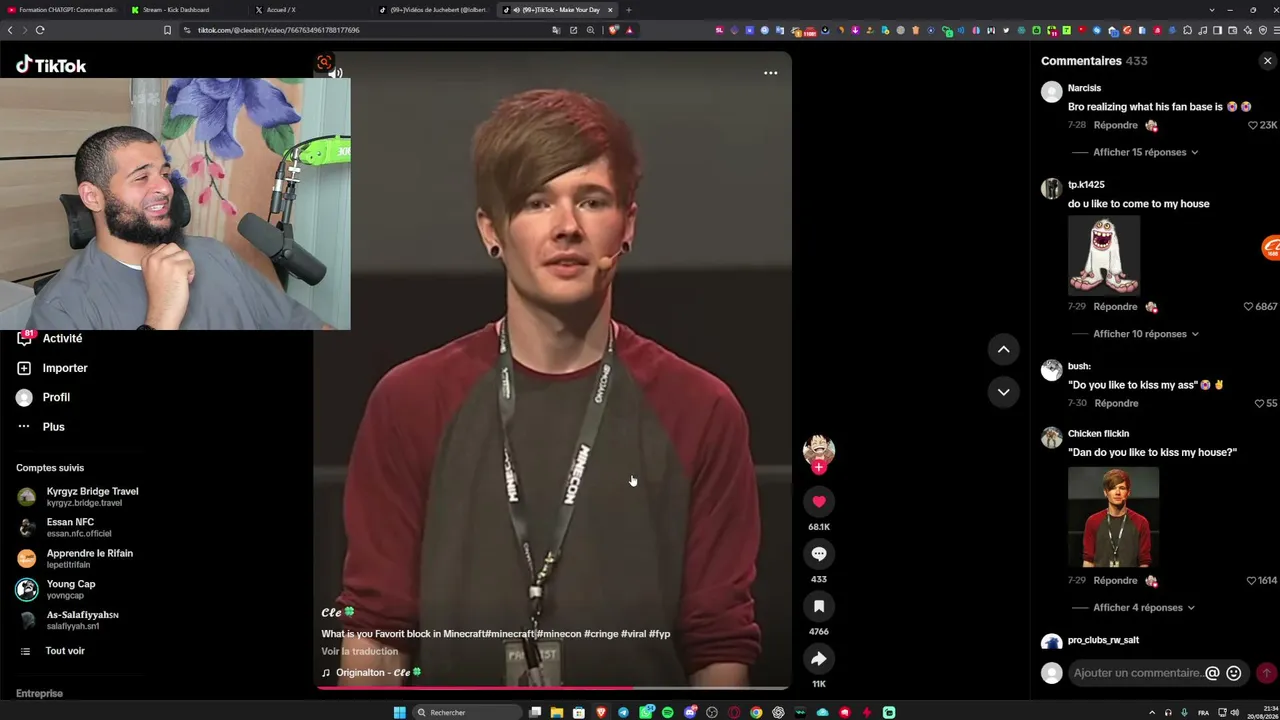Image resolution: width=1280 pixels, height=720 pixels.
Task: Open Narcisis profile avatar
Action: (1051, 92)
